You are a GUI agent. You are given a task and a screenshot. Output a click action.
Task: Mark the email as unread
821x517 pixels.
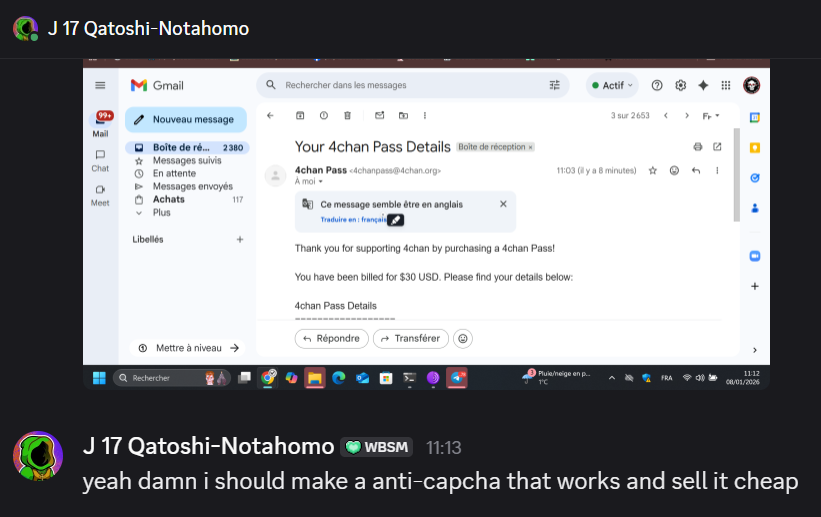tap(380, 115)
